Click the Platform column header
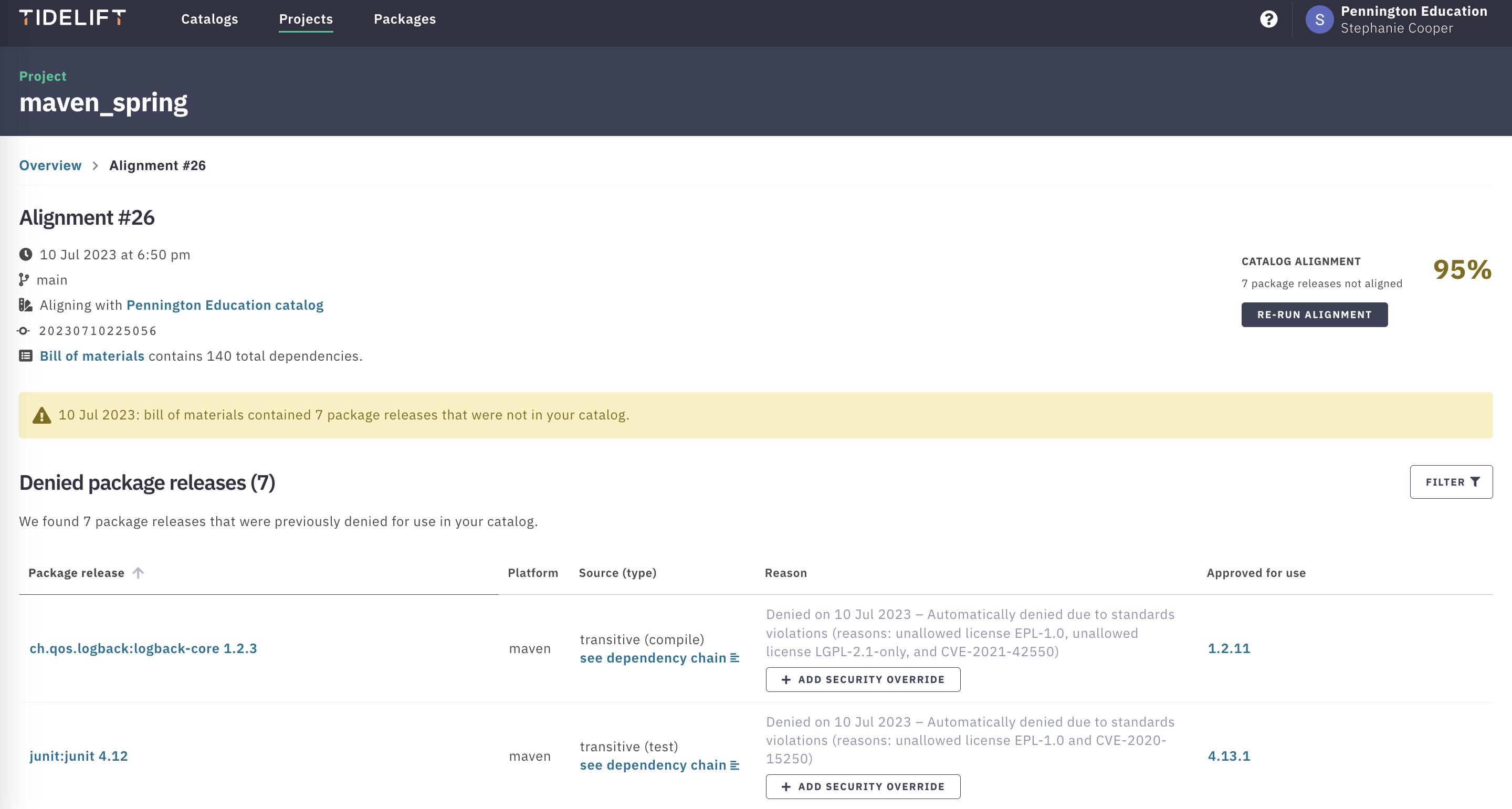1512x809 pixels. 532,573
